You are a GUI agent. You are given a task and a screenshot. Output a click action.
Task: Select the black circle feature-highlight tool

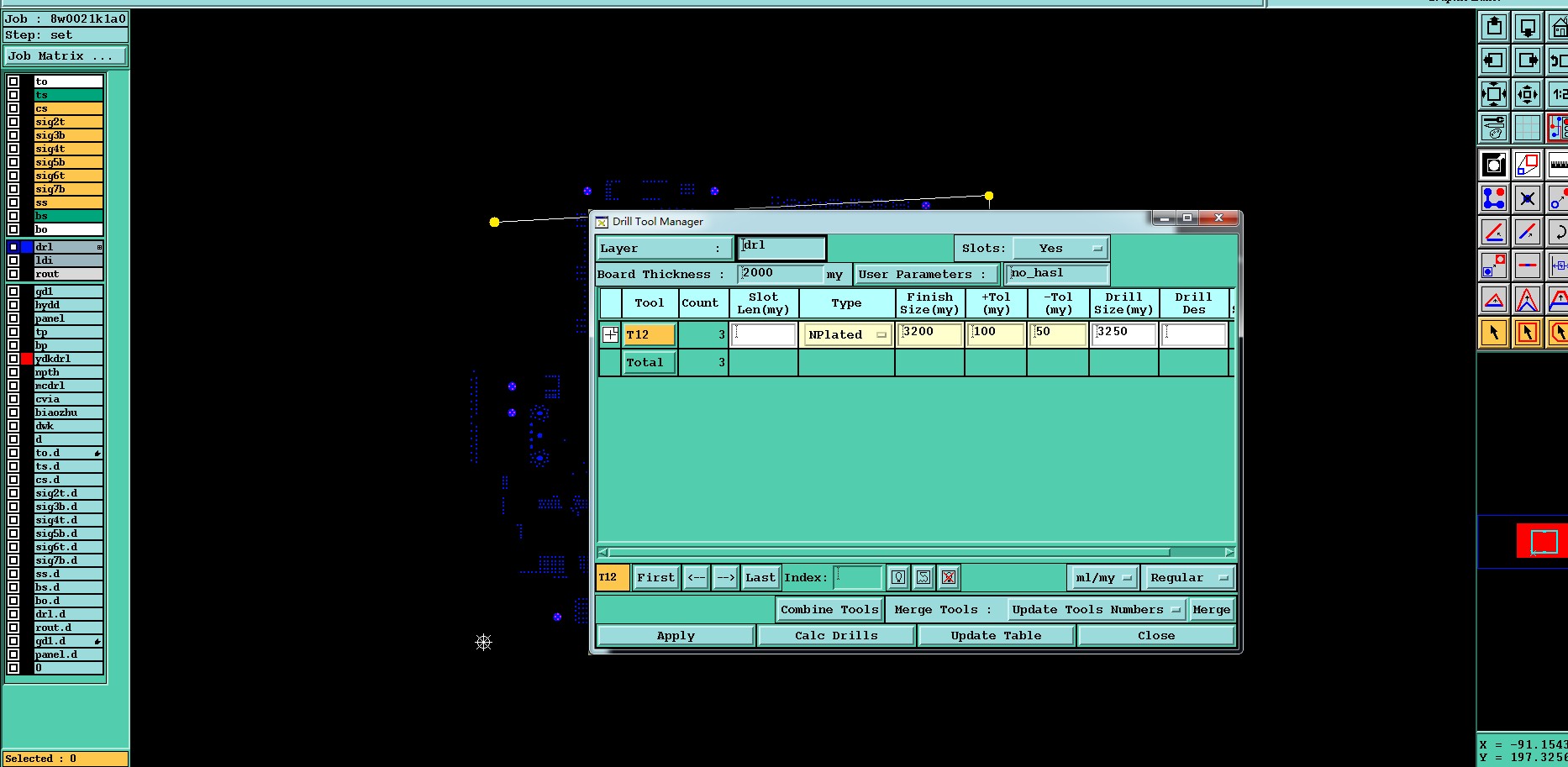(1494, 165)
